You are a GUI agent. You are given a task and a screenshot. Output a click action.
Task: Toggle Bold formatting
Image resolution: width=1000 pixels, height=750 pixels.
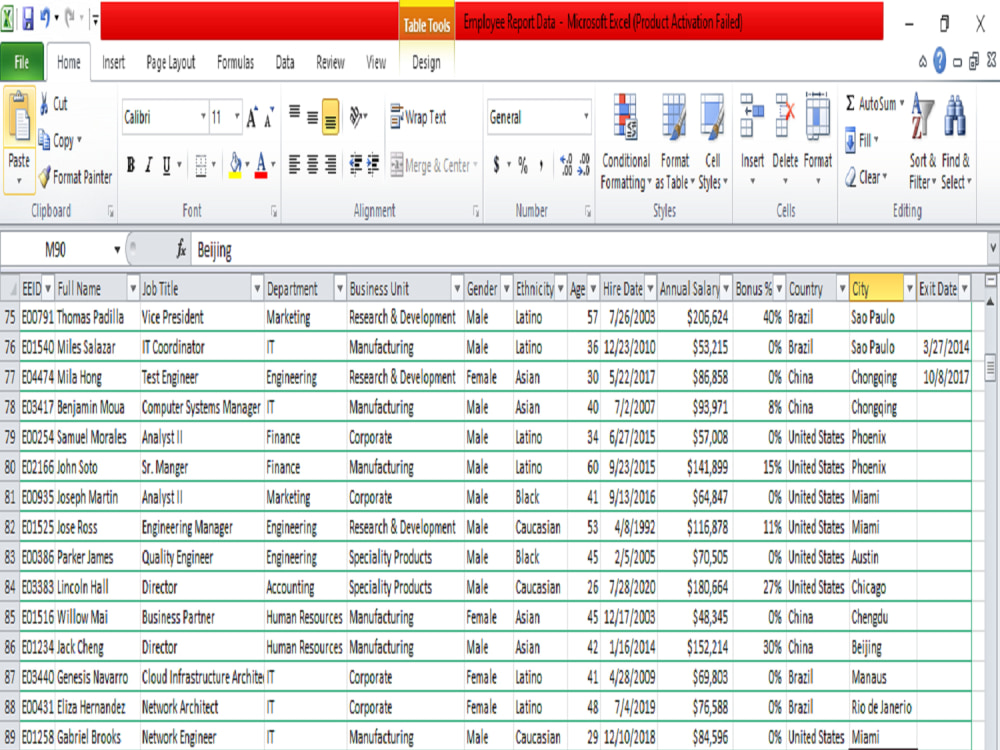131,165
